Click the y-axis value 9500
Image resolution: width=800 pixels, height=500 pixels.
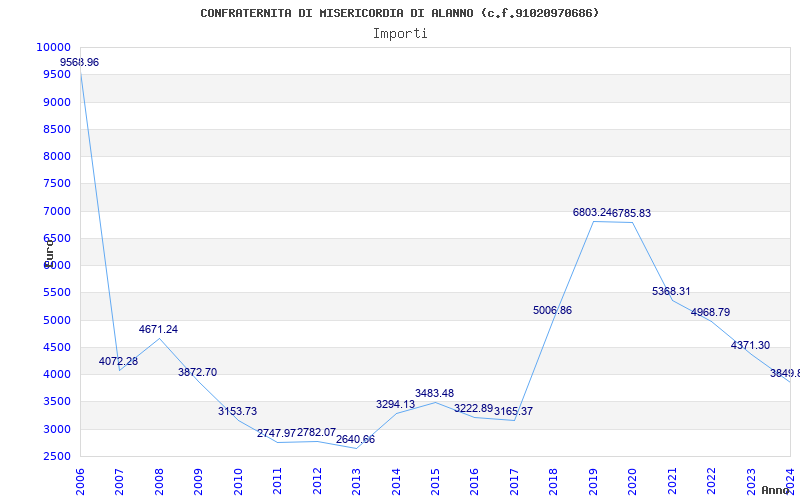(57, 74)
